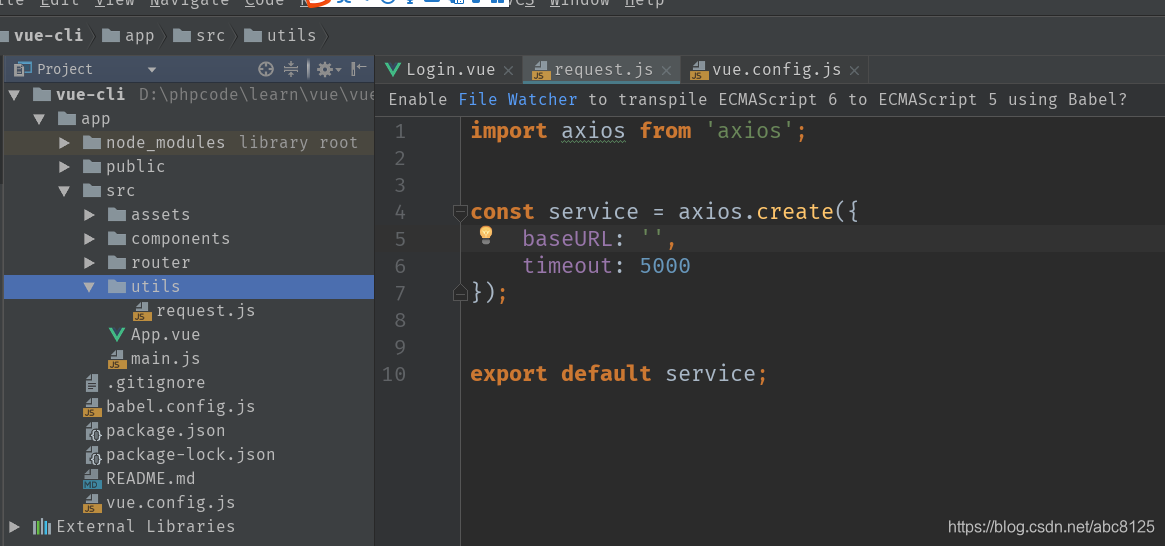Click the JSON icon beside package-lock.json
Screen dimensions: 1165x546
[92, 455]
